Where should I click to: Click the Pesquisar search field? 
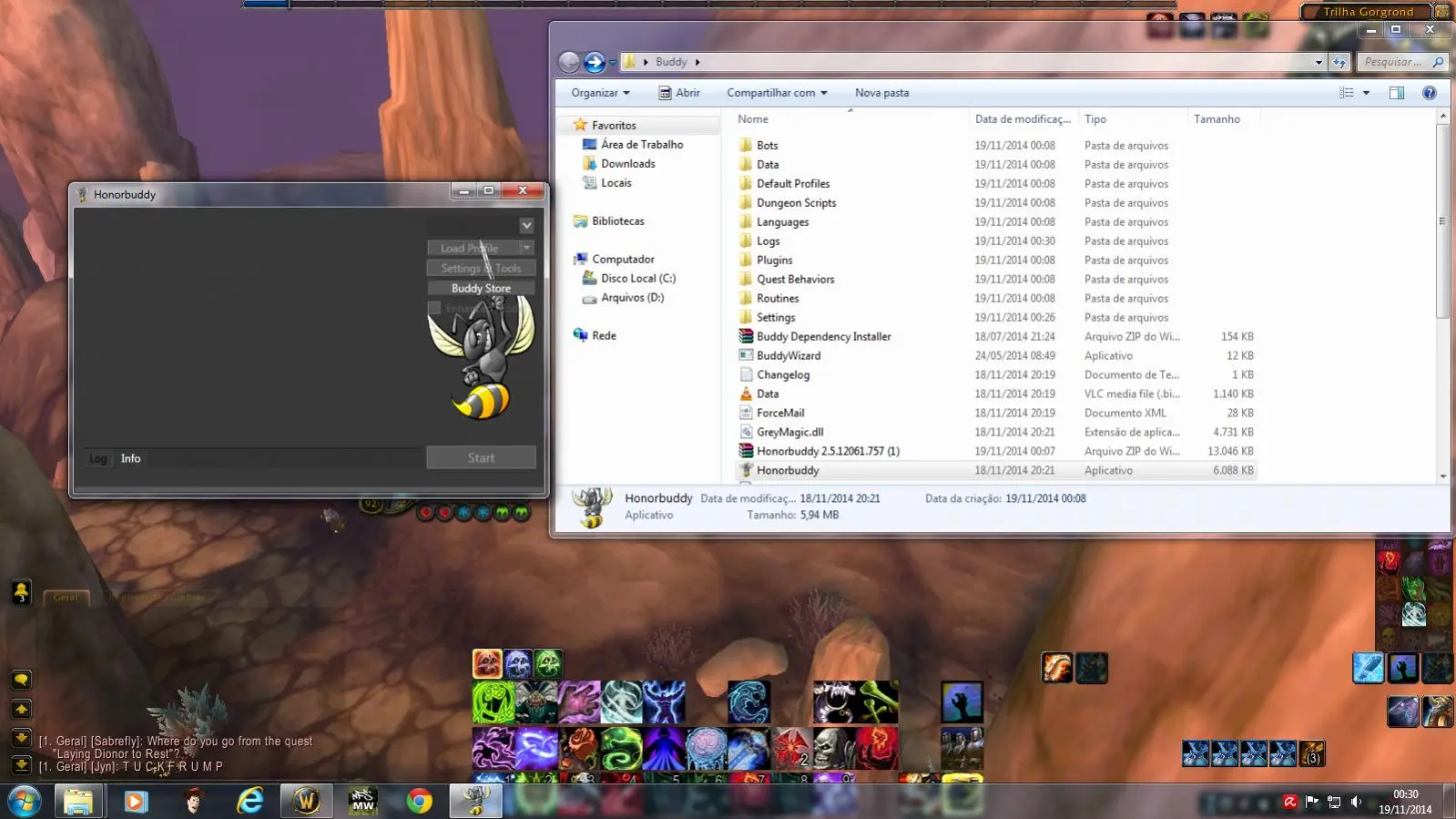click(x=1402, y=62)
